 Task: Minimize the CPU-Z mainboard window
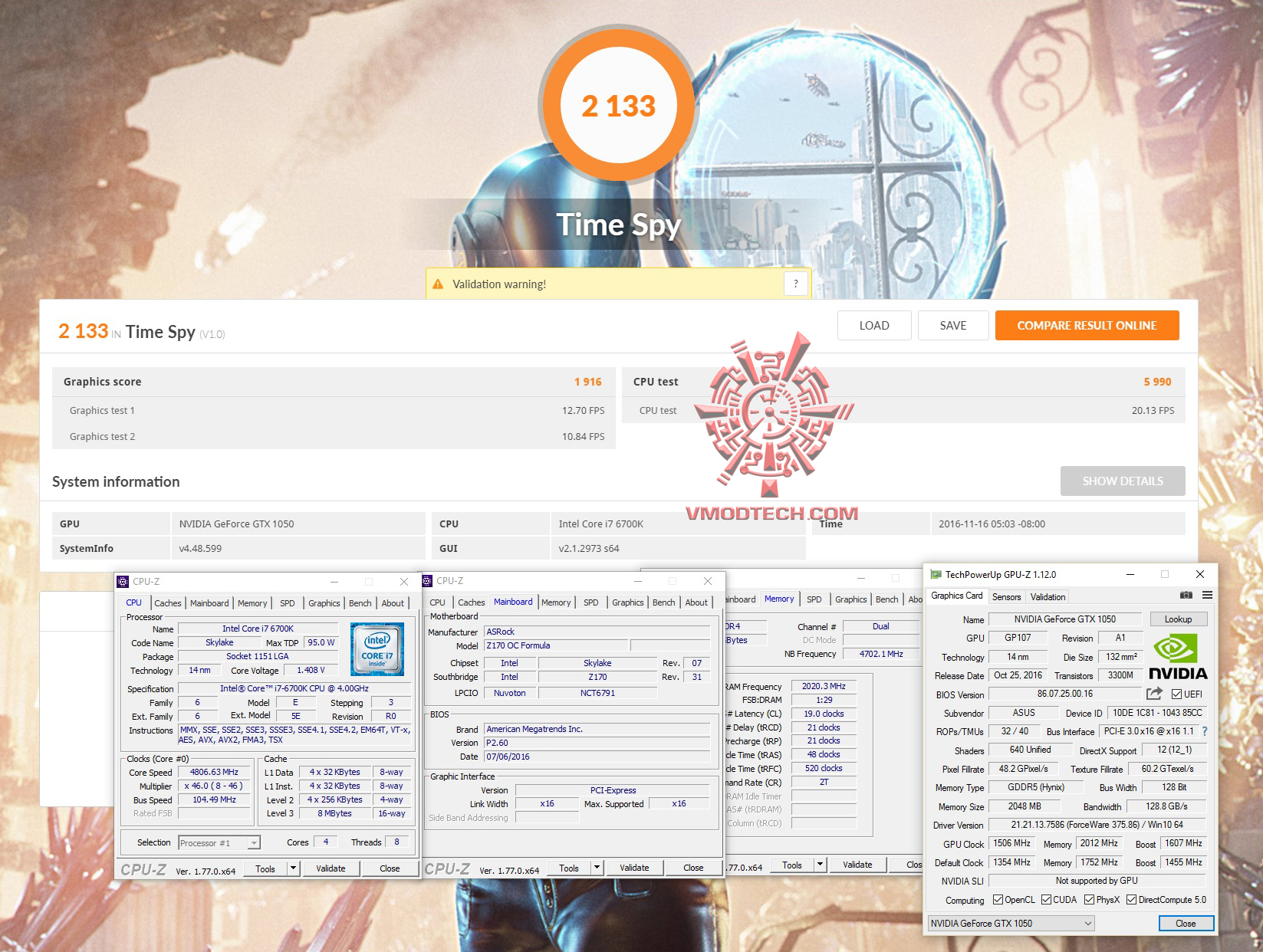(638, 581)
